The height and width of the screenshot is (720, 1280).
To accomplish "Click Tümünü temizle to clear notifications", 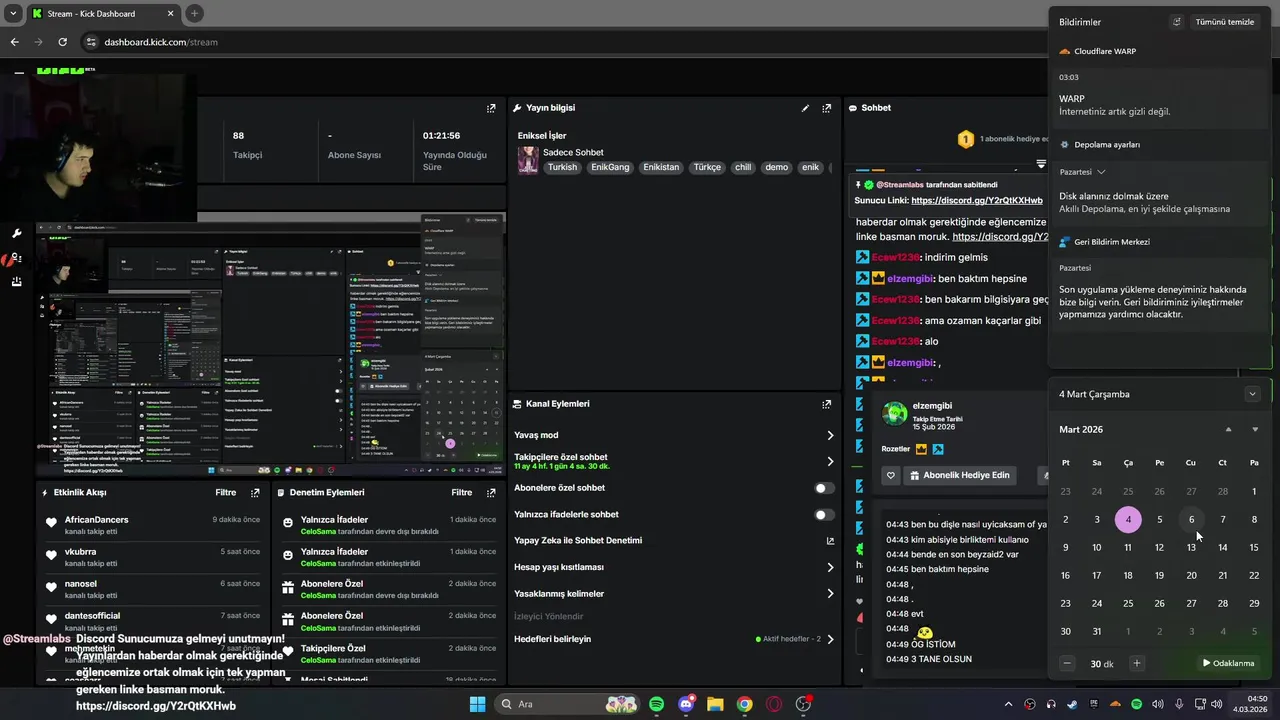I will 1225,22.
